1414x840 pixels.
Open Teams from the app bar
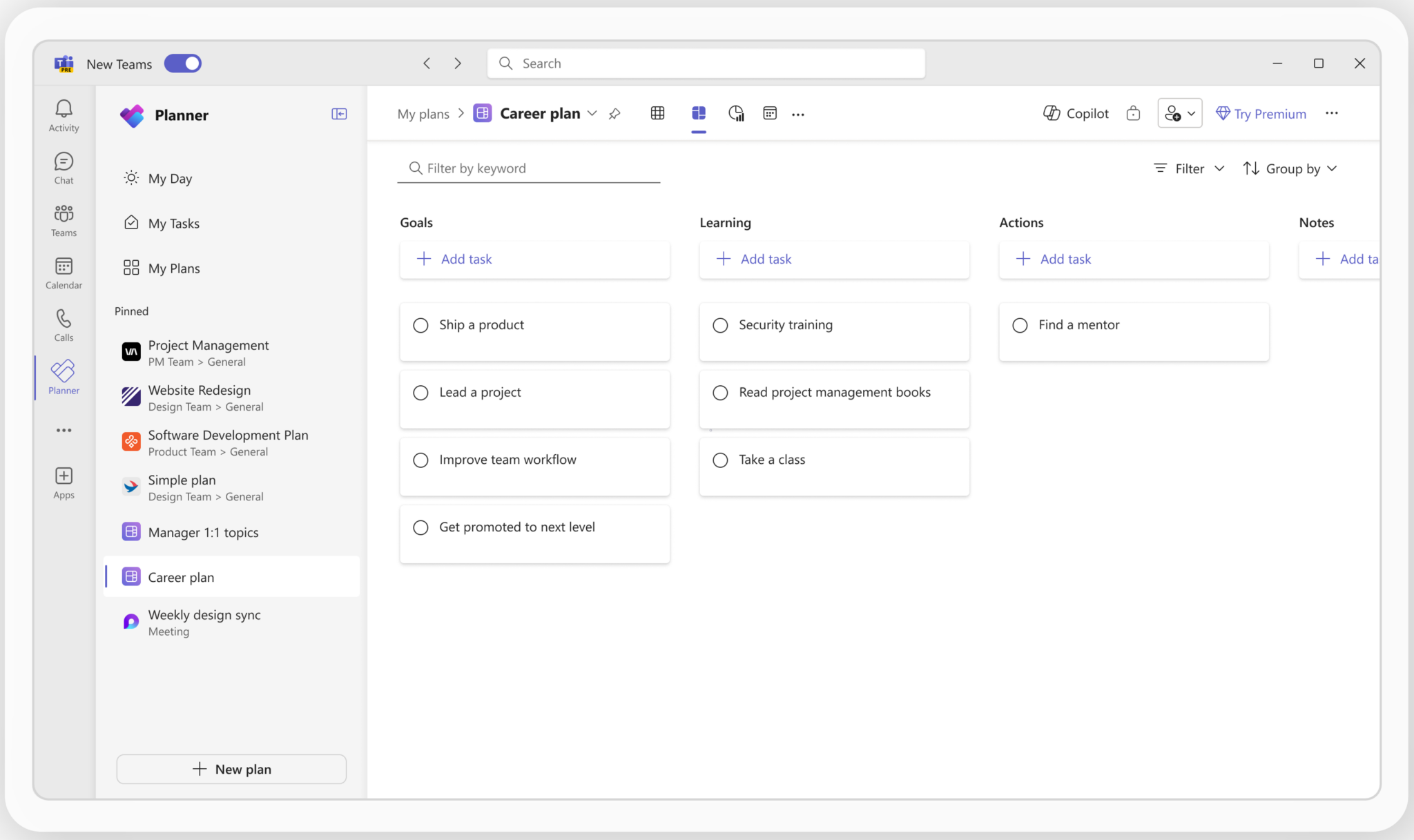coord(63,219)
